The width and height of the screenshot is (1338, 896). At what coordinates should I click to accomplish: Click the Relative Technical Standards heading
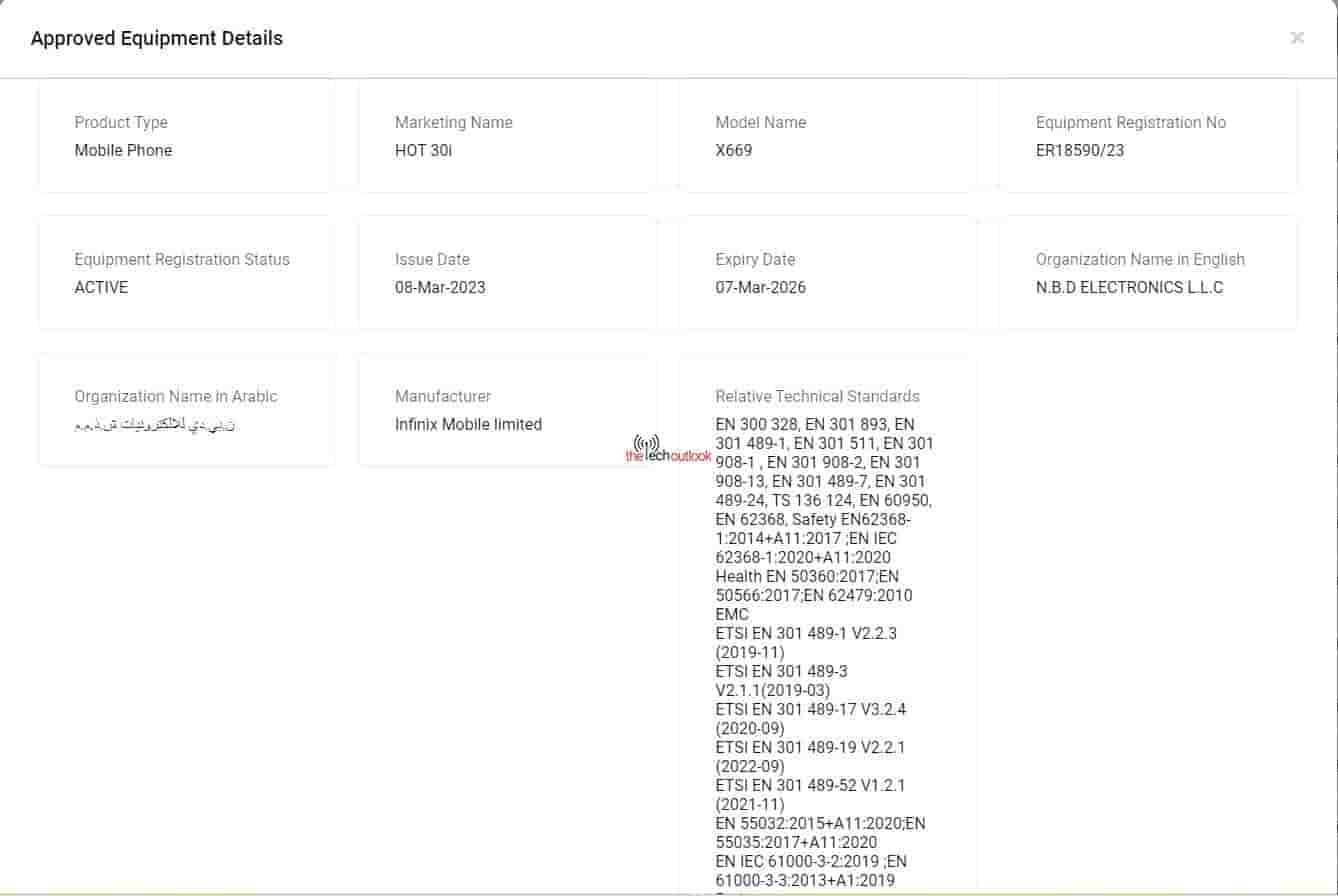(x=817, y=396)
